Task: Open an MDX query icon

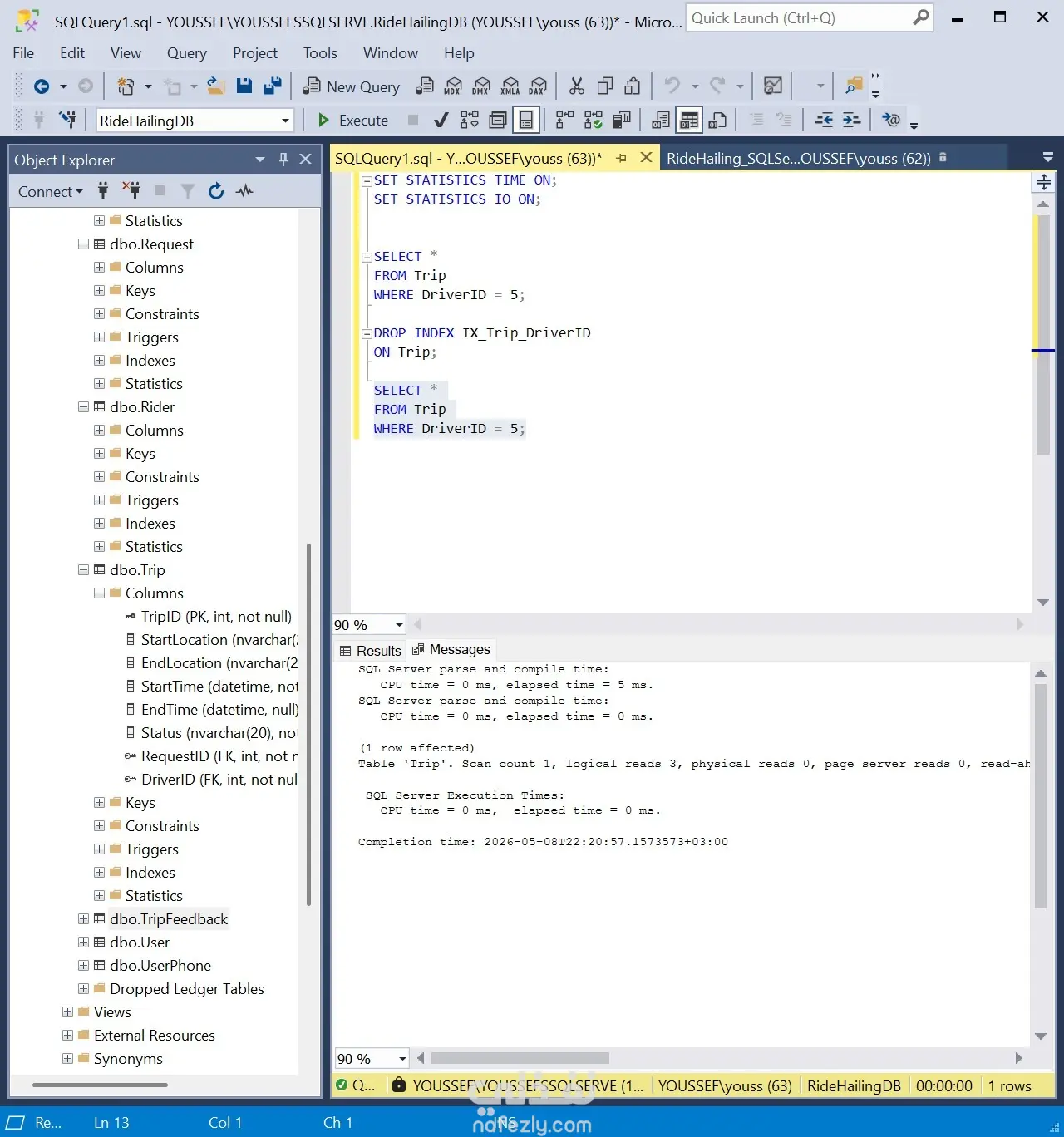Action: [x=453, y=86]
